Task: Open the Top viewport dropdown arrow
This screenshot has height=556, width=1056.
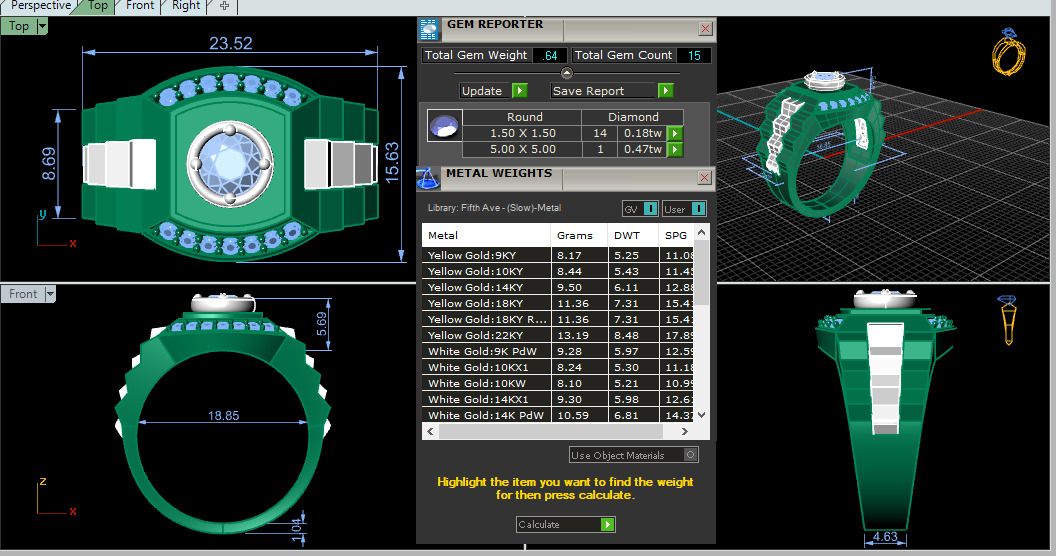Action: pyautogui.click(x=42, y=26)
